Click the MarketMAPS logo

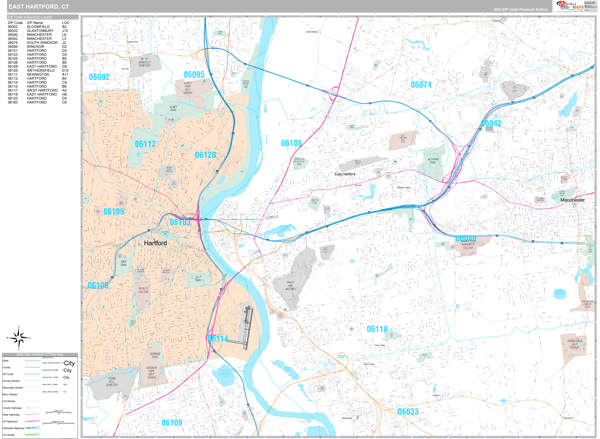click(579, 7)
